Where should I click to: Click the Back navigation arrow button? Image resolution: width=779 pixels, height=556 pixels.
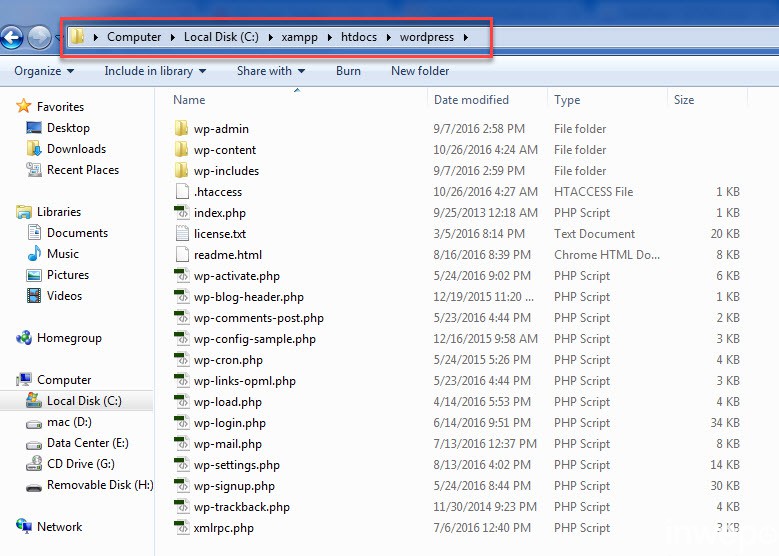pyautogui.click(x=12, y=38)
